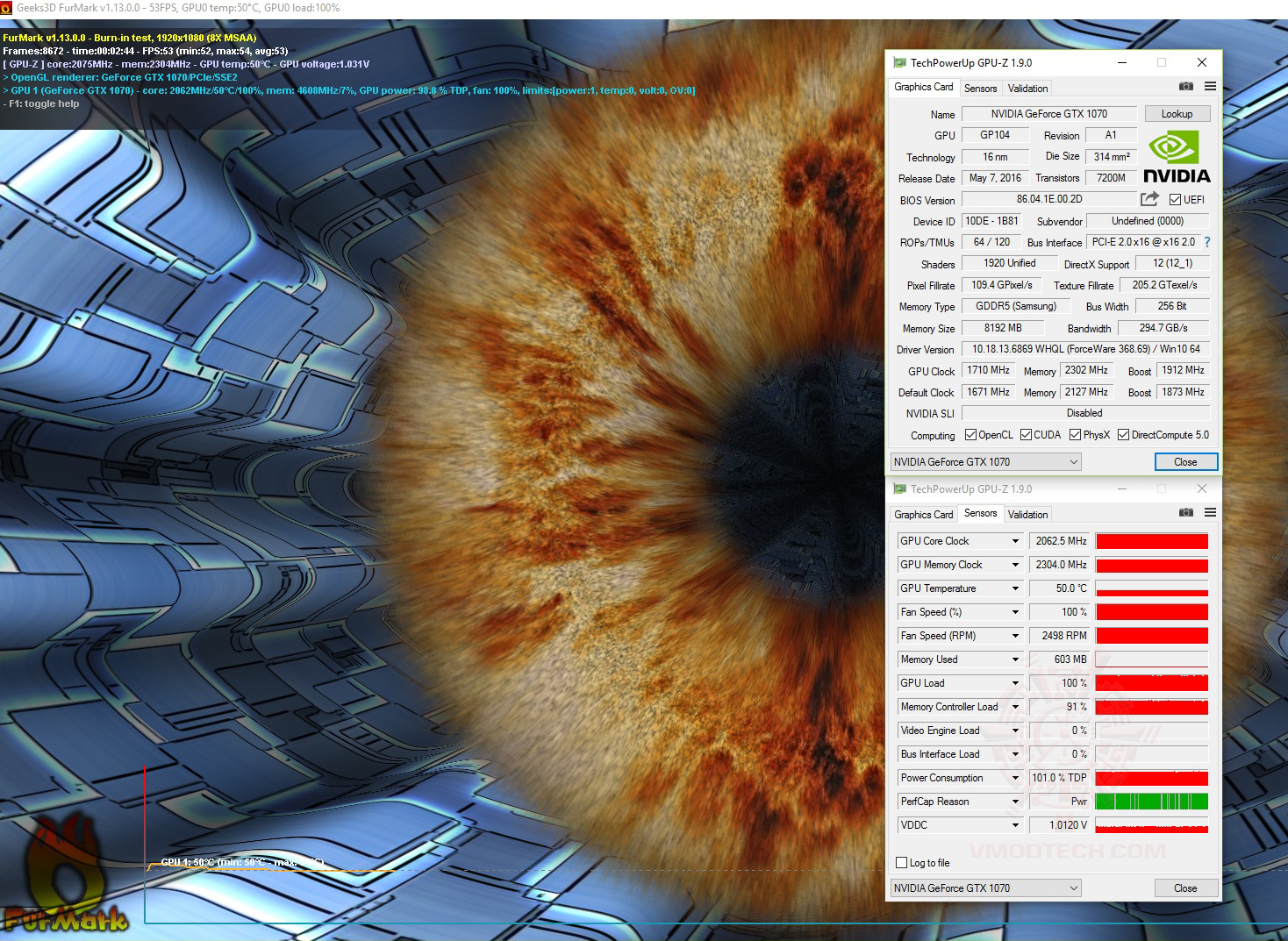Click the share icon next to BIOS Version
The image size is (1288, 941).
(x=1150, y=199)
